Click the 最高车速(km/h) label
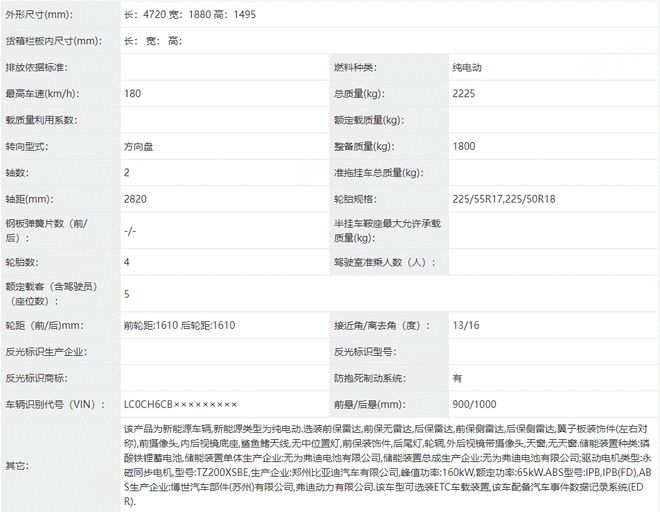Screen dimensions: 660x512 (42, 93)
